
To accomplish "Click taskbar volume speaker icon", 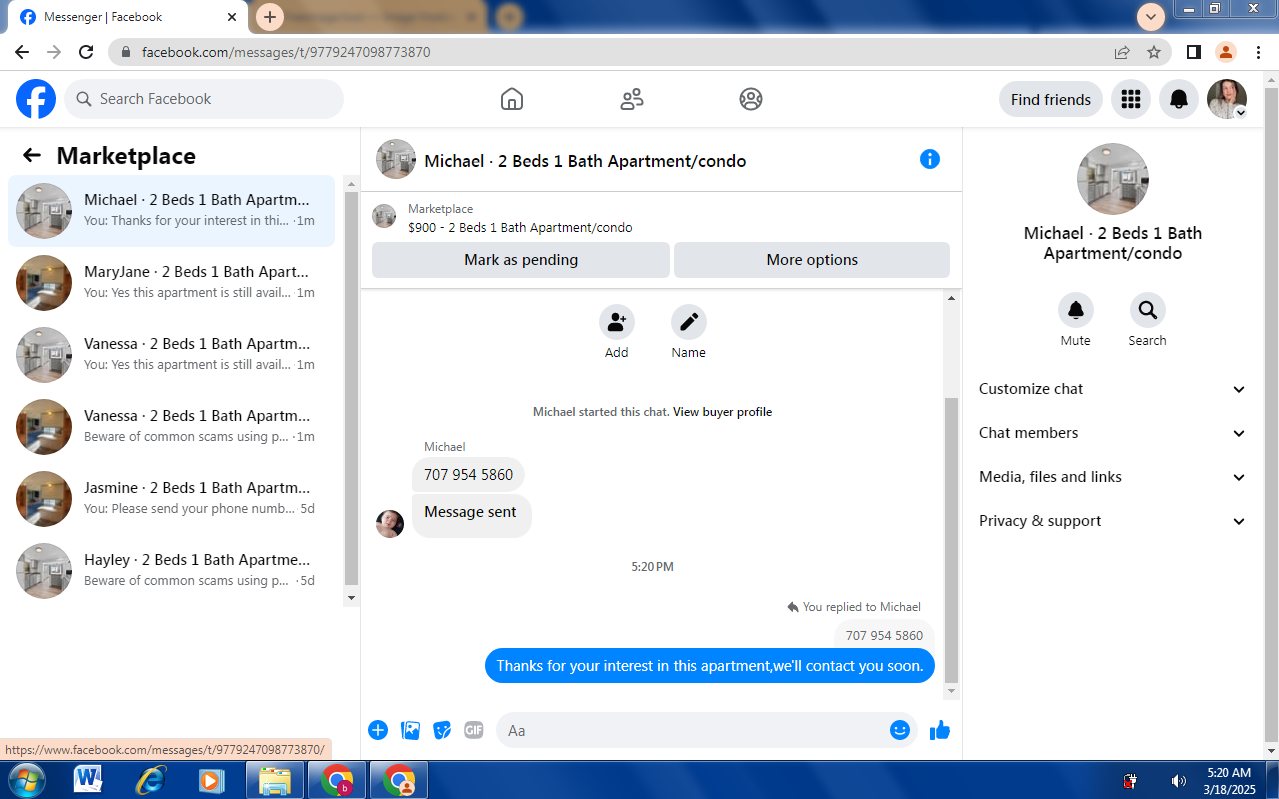I will pos(1178,781).
